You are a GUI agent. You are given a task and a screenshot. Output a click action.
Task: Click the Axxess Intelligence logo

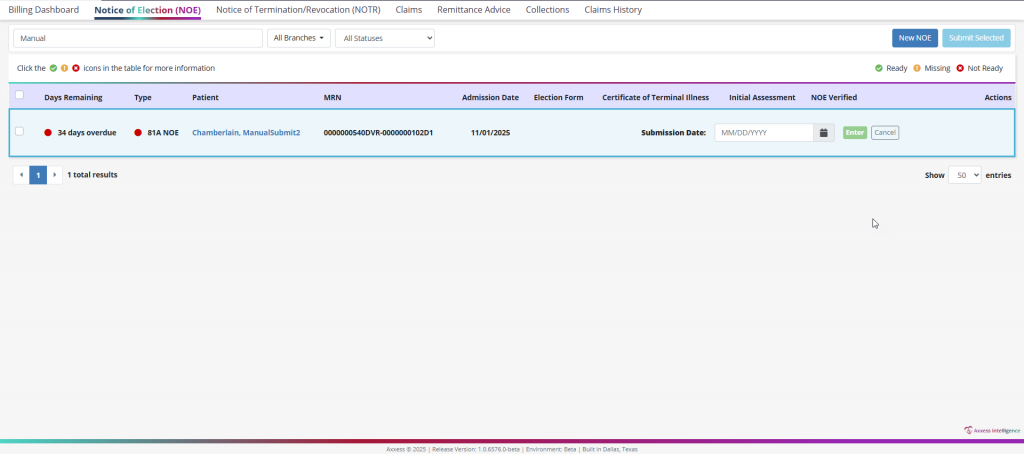point(992,430)
